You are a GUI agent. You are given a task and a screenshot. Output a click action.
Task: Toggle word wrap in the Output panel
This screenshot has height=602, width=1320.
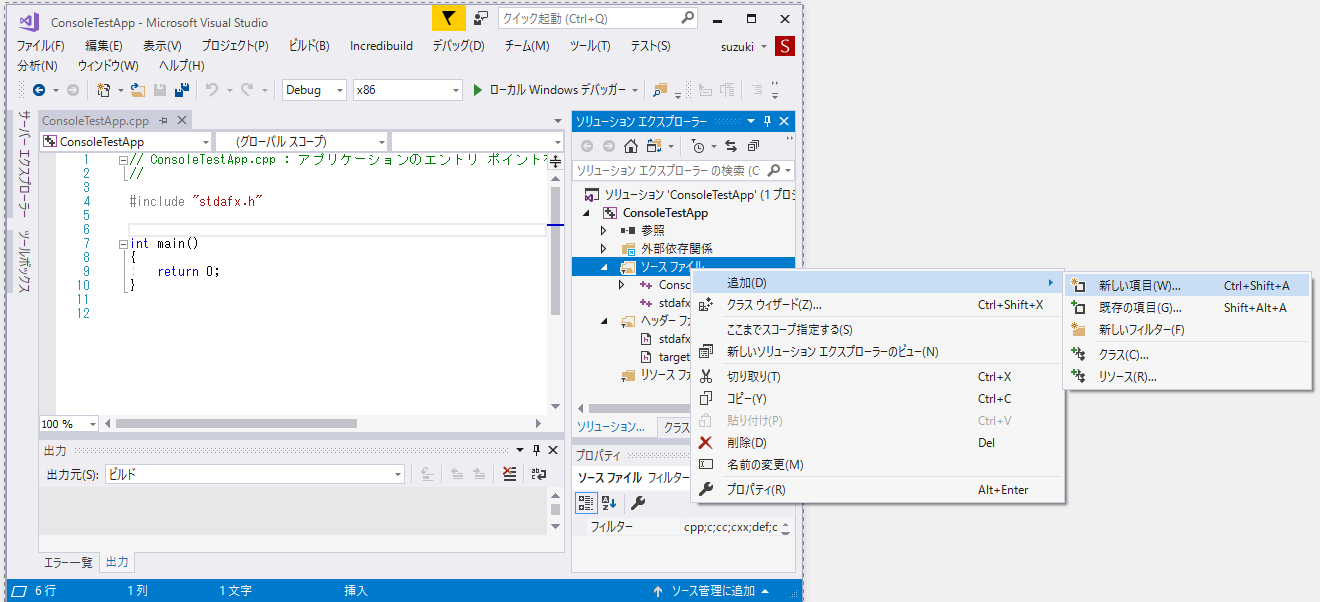point(540,475)
